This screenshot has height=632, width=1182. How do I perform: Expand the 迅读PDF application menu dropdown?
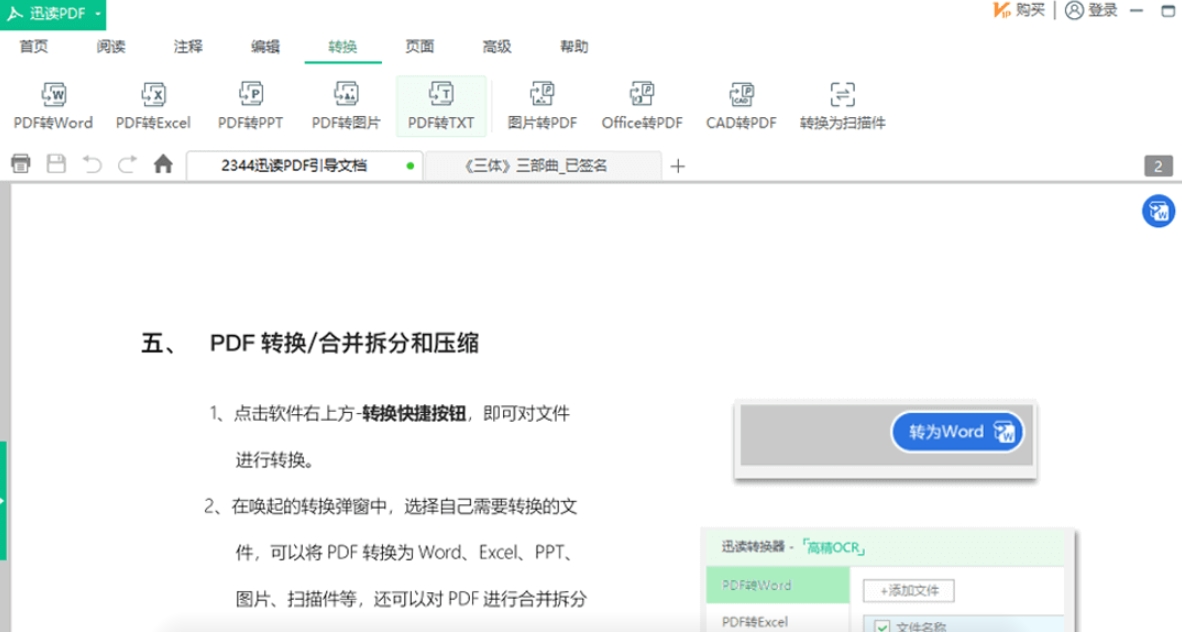pos(98,14)
